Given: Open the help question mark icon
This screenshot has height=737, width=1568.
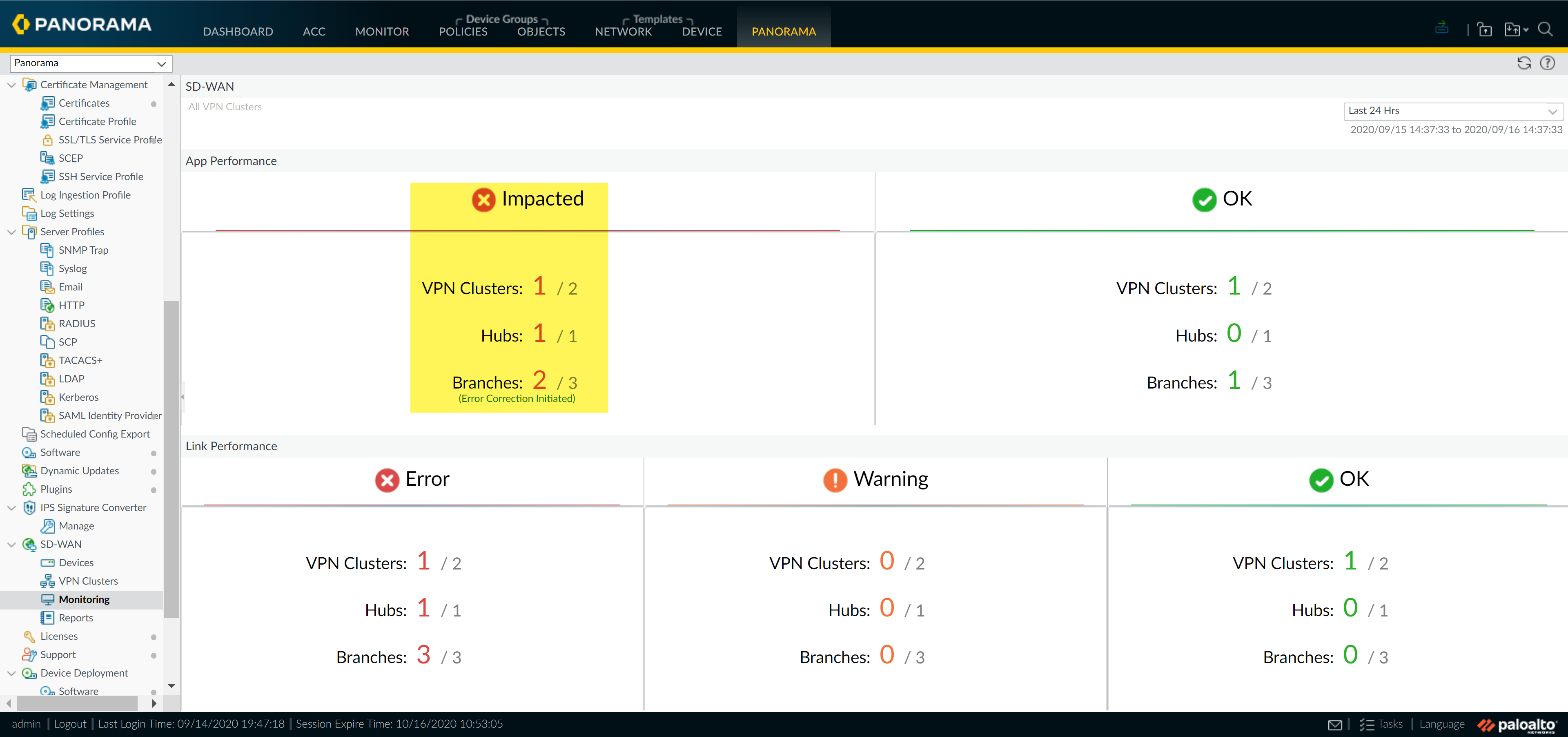Looking at the screenshot, I should 1548,63.
